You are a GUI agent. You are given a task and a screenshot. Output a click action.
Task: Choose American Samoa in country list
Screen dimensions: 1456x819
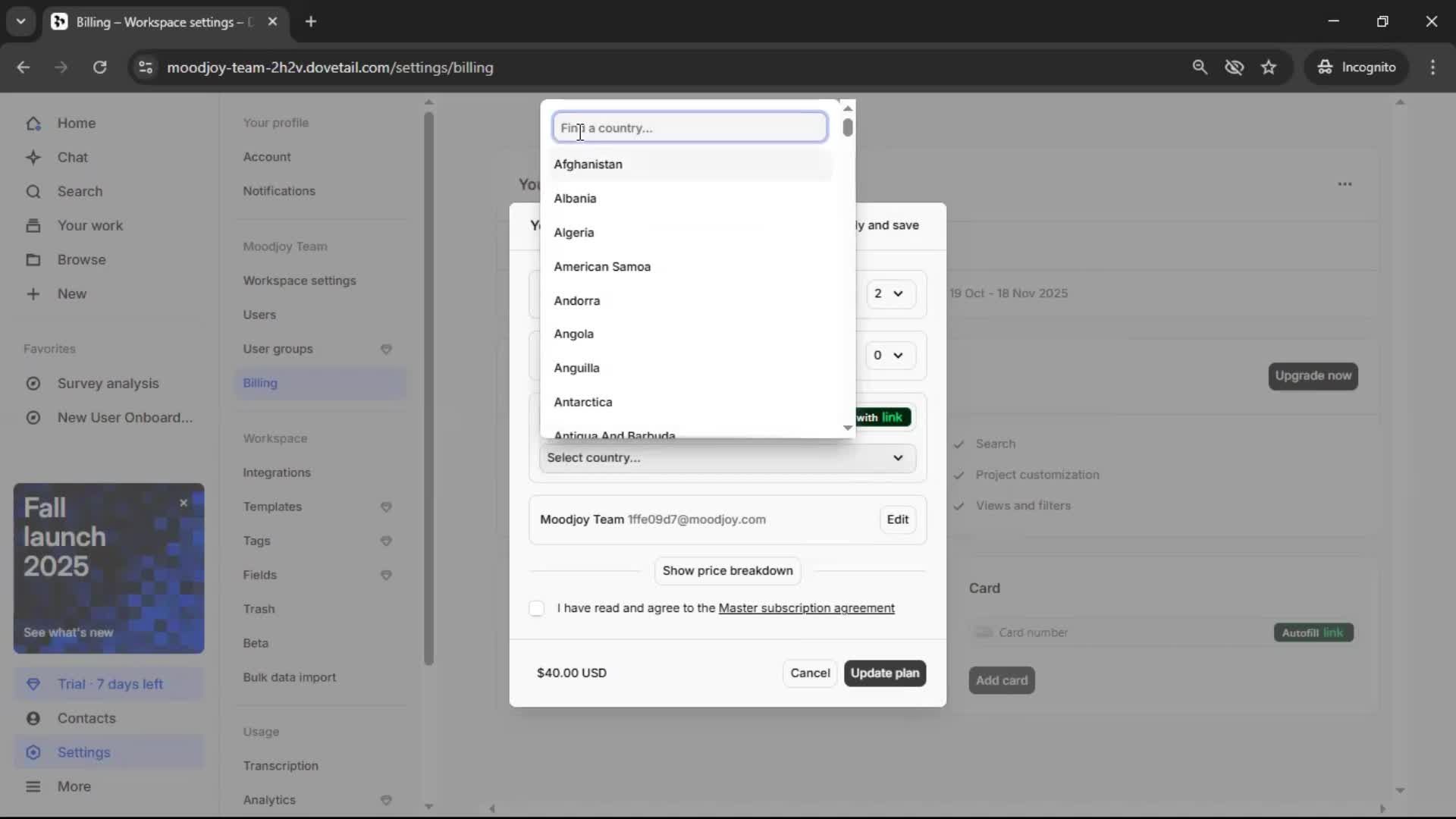tap(602, 267)
